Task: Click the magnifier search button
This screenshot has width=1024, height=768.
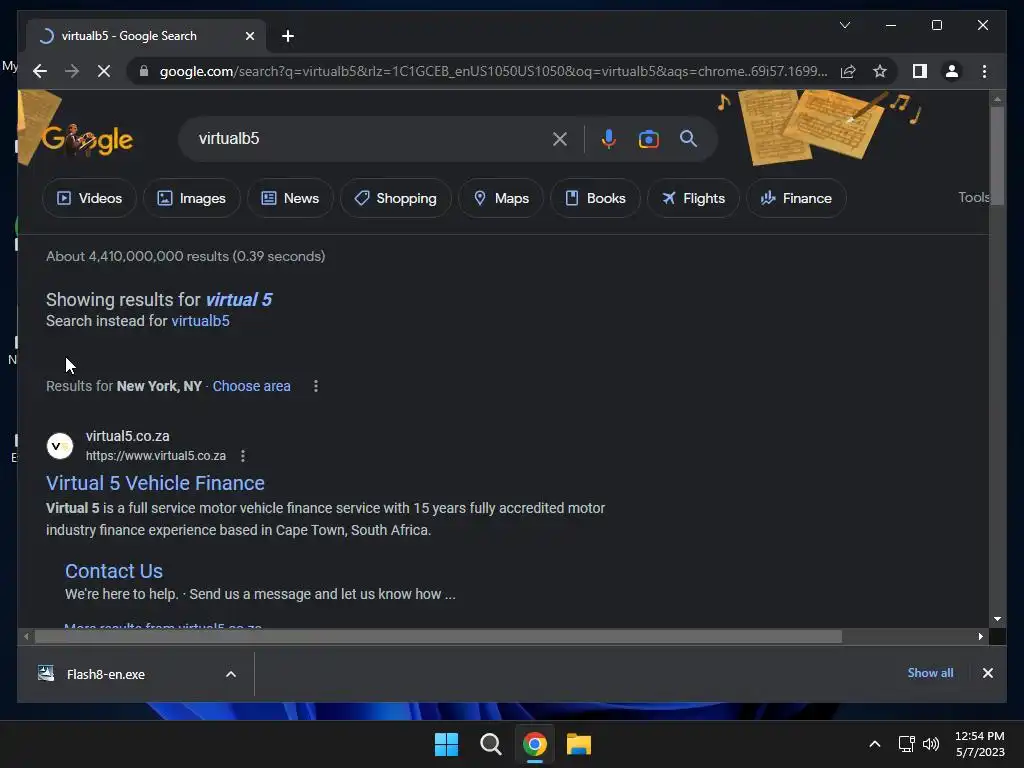Action: coord(688,138)
